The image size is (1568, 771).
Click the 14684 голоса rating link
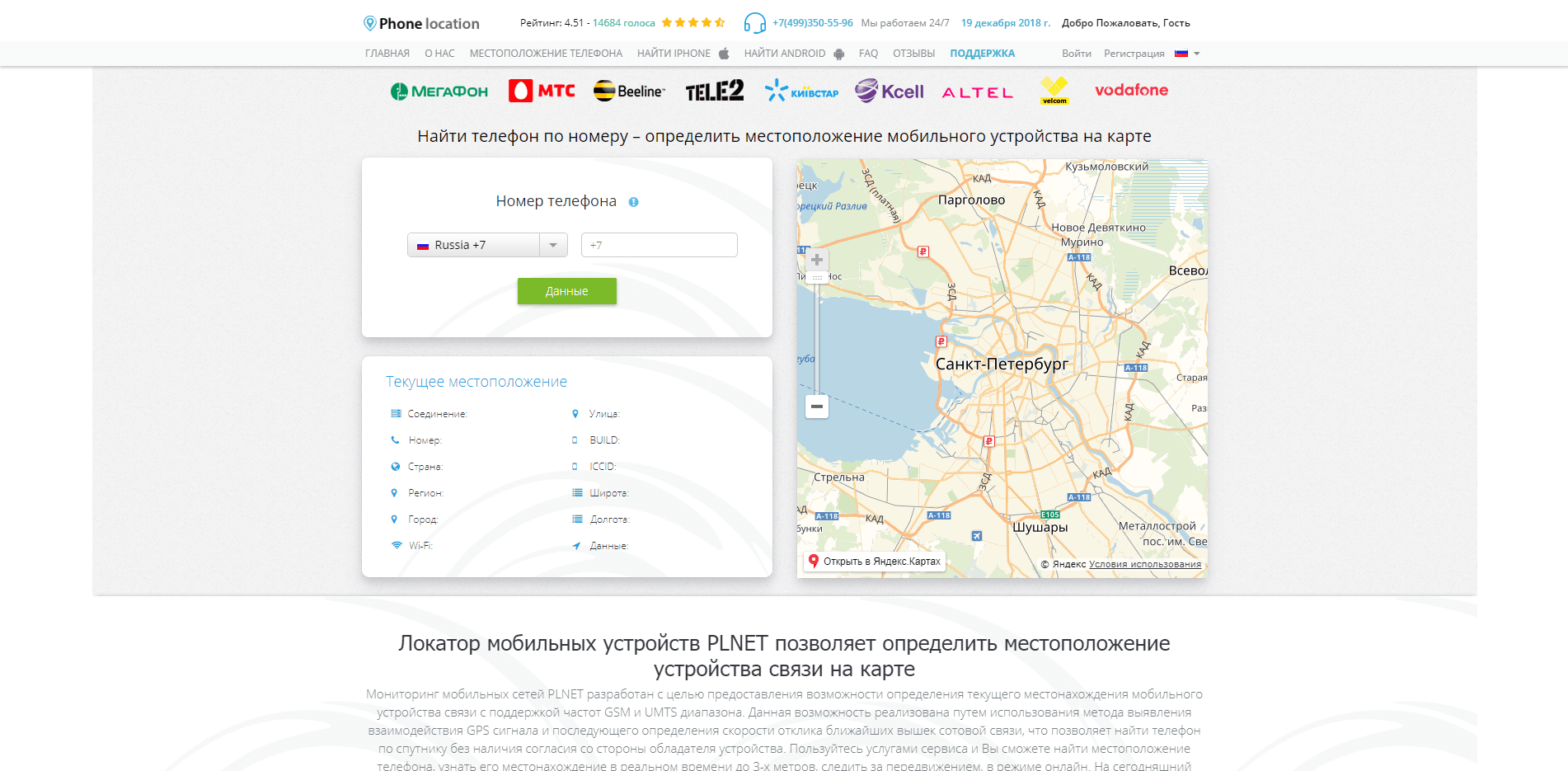click(623, 23)
